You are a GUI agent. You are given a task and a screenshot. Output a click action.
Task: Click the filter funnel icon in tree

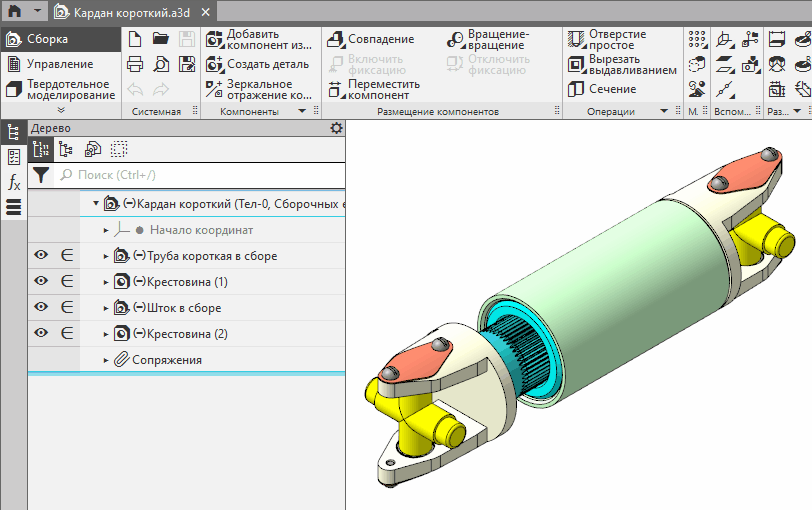(x=40, y=175)
